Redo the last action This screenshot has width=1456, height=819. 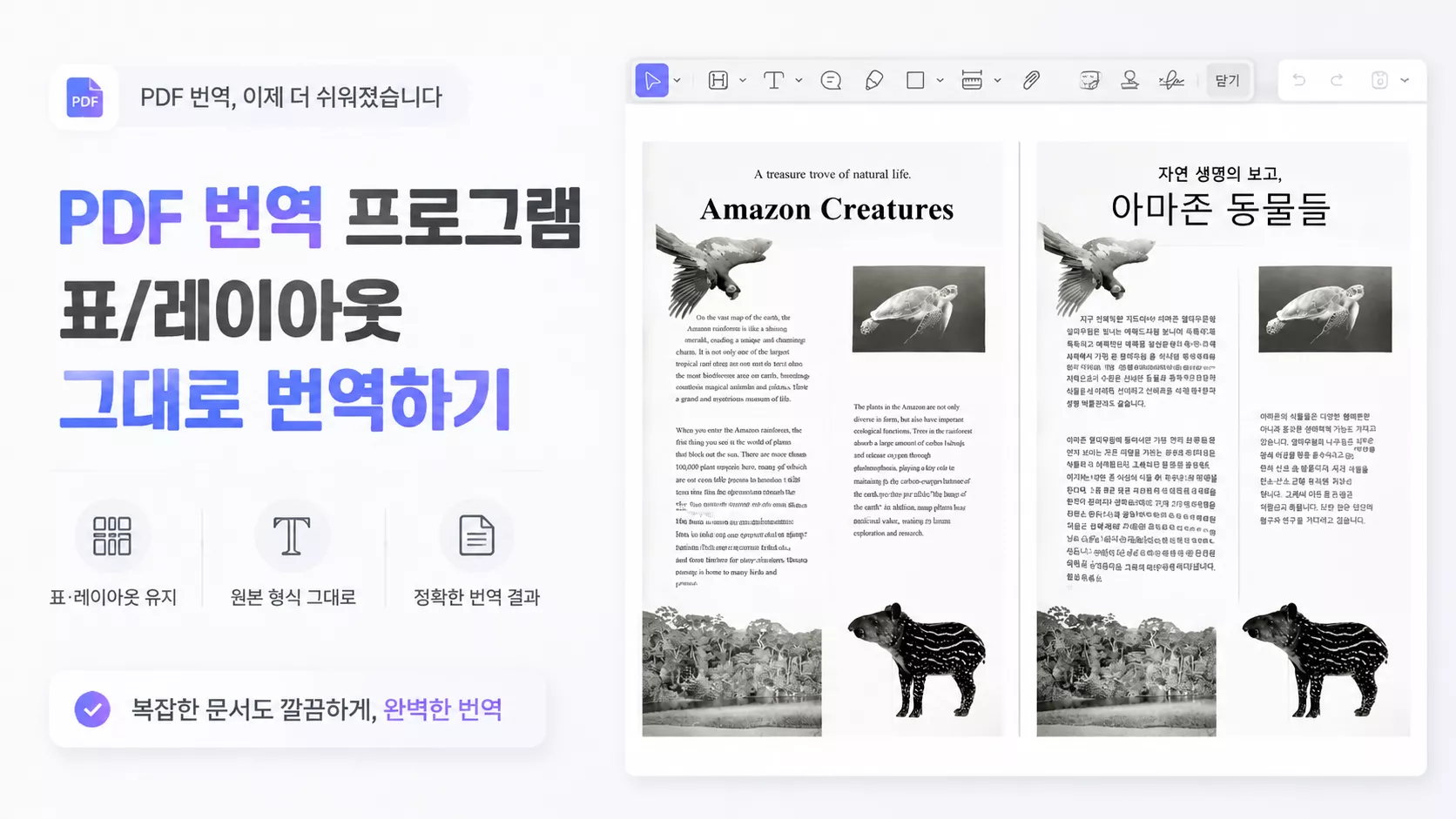[1337, 80]
